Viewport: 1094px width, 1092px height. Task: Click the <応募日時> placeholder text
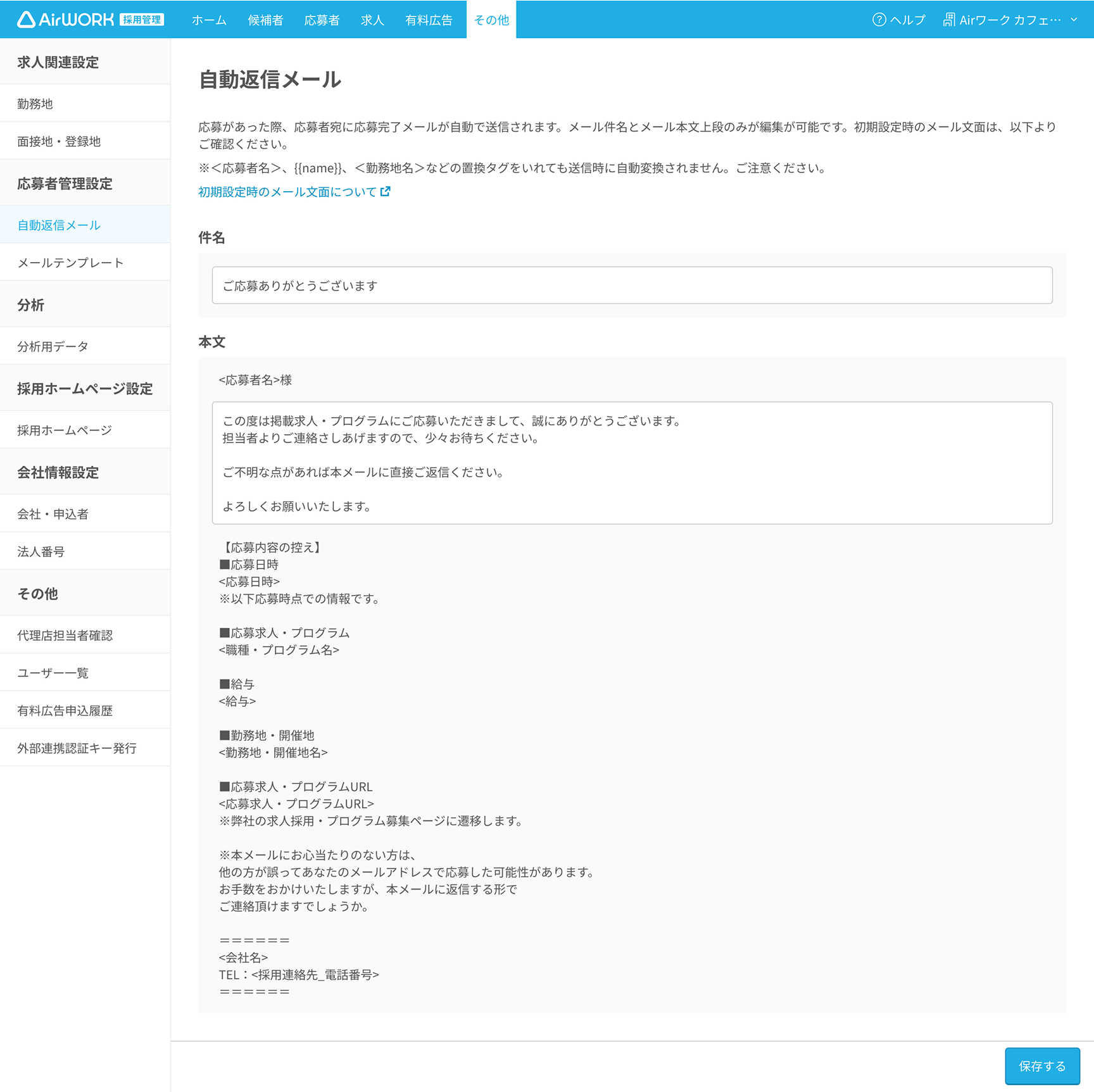[x=249, y=581]
